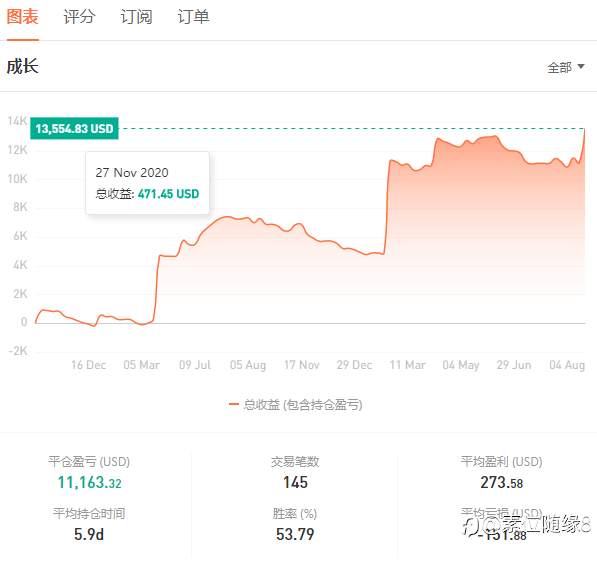Click the 05 Mar axis date
This screenshot has height=562, width=597.
tap(142, 365)
